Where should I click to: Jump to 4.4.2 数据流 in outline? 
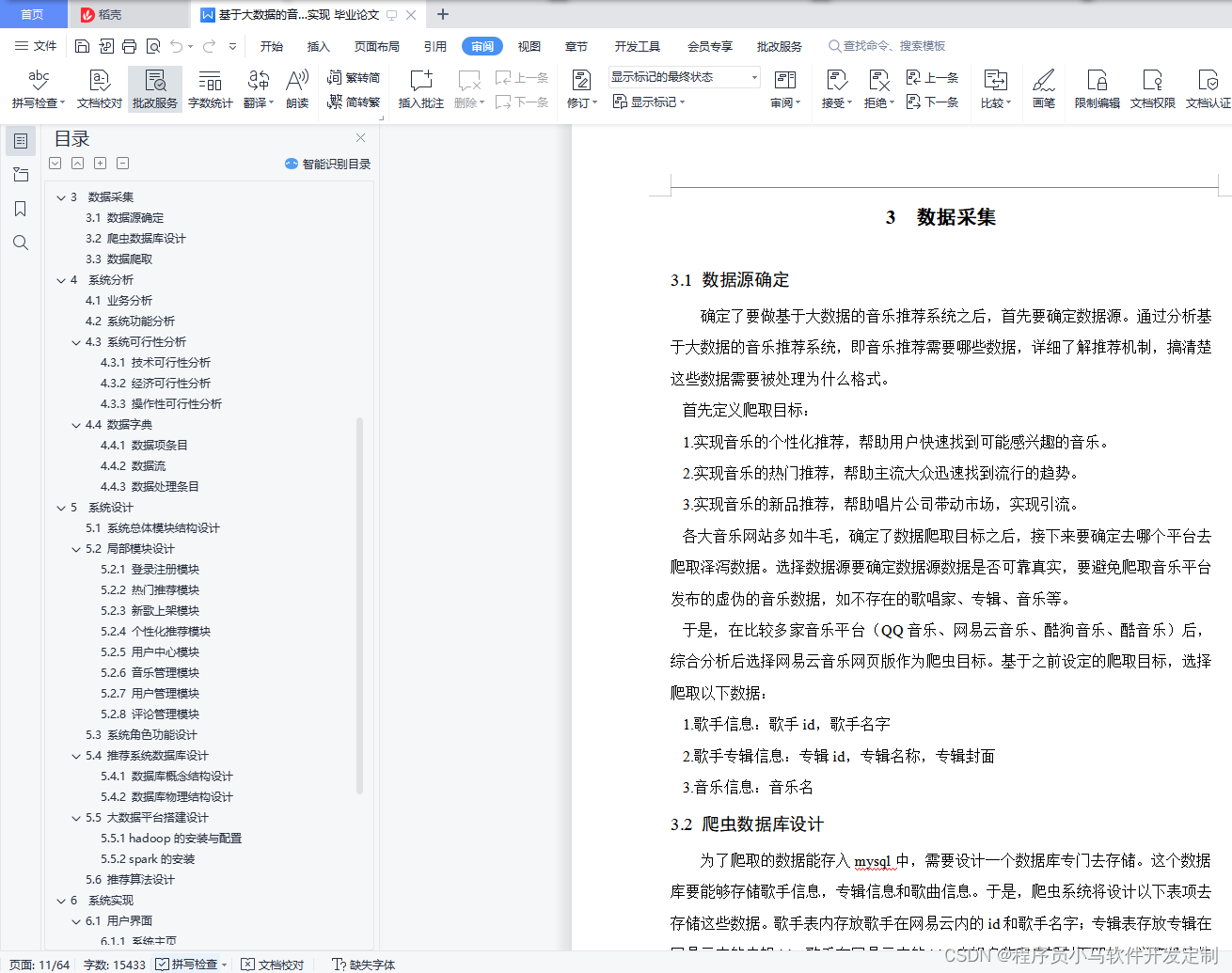click(x=133, y=466)
